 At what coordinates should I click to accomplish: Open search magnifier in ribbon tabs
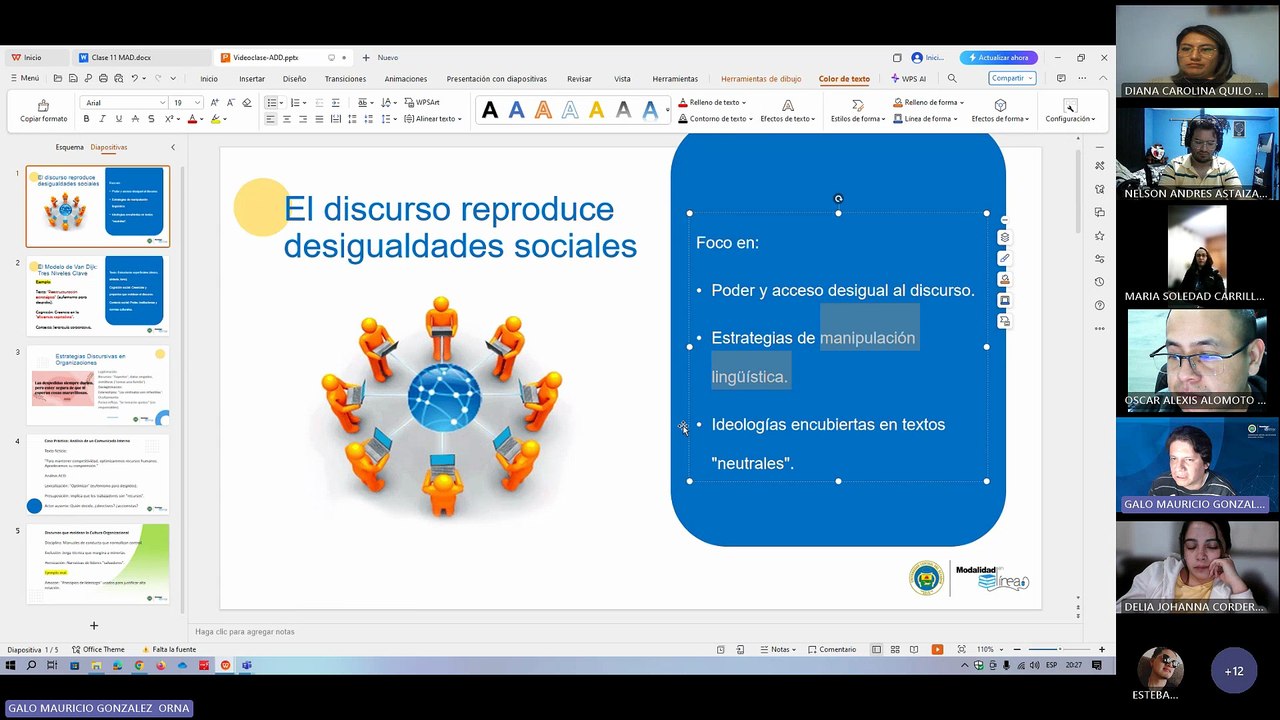(952, 78)
